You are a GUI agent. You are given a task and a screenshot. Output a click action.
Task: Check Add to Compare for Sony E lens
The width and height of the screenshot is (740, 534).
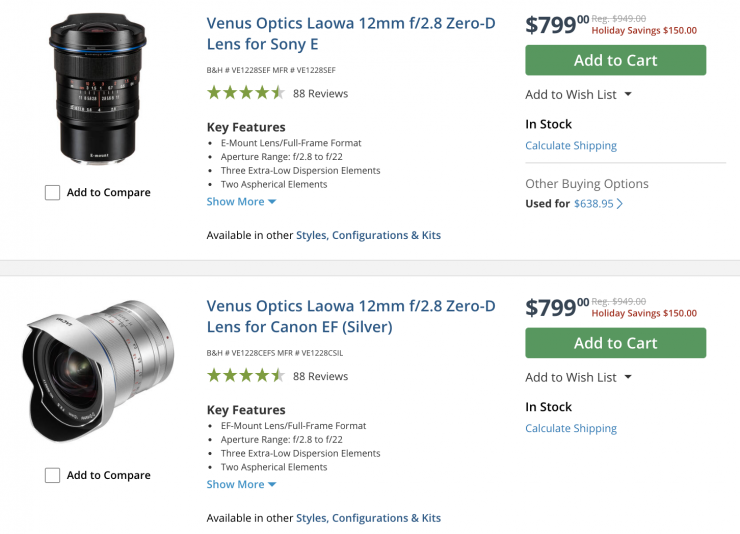53,193
